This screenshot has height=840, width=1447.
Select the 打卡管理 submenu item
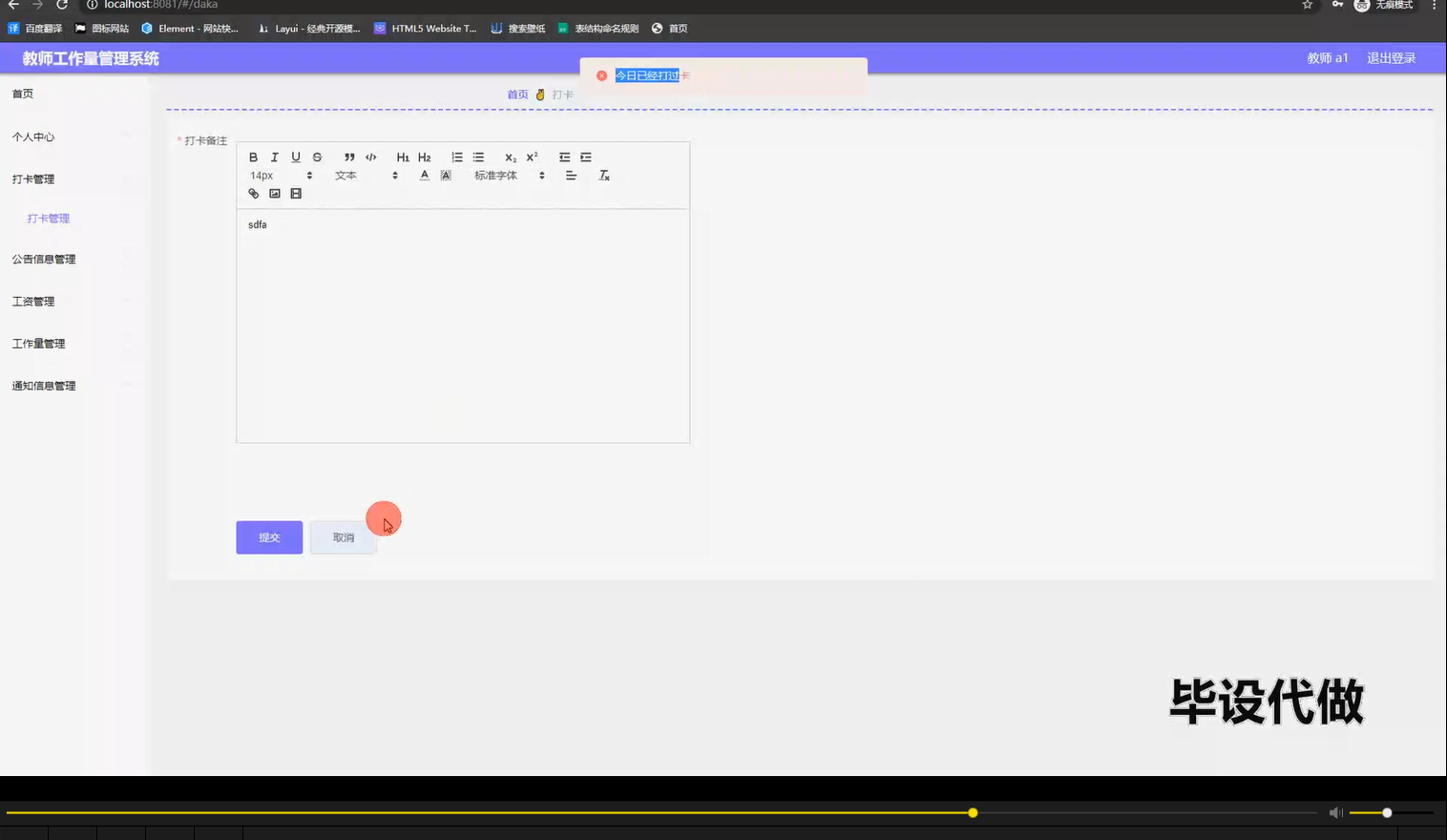[x=49, y=219]
